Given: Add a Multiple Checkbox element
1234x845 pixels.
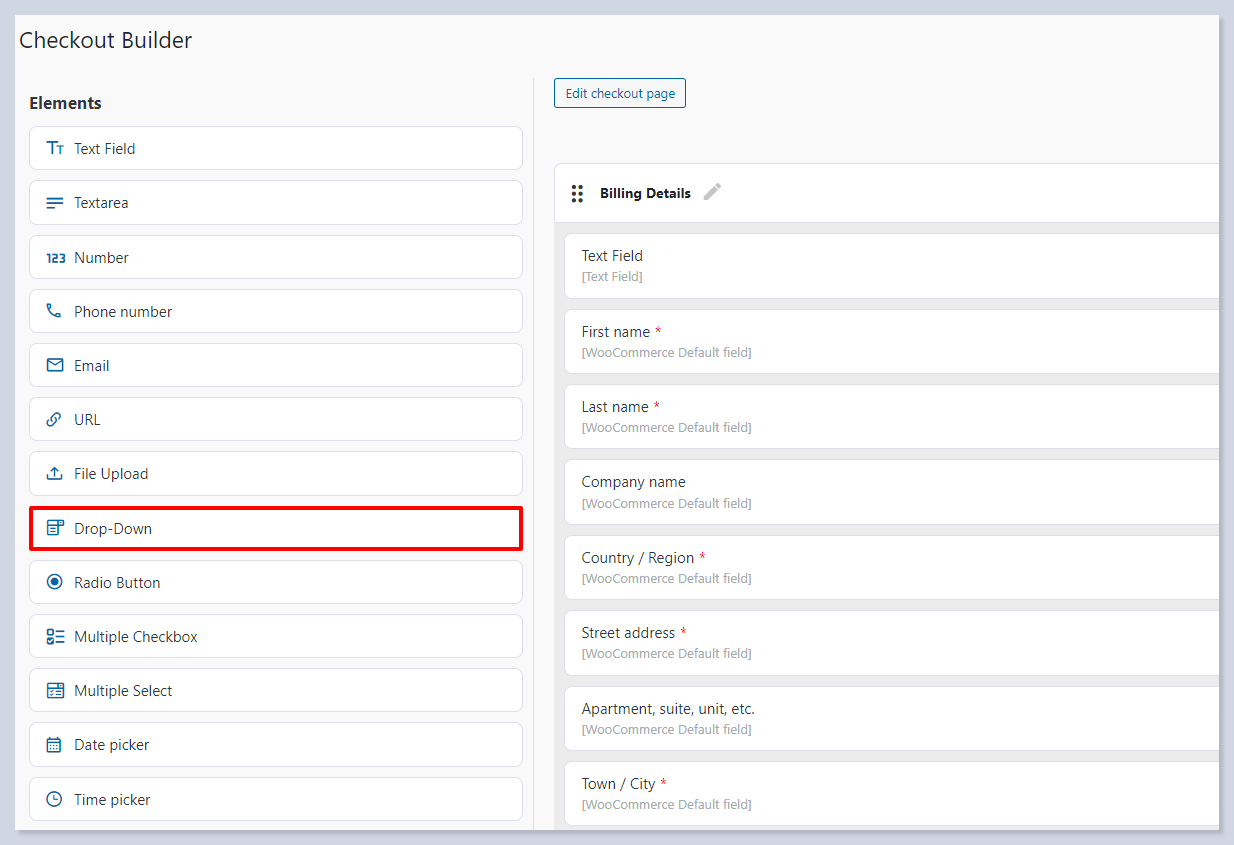Looking at the screenshot, I should click(275, 636).
